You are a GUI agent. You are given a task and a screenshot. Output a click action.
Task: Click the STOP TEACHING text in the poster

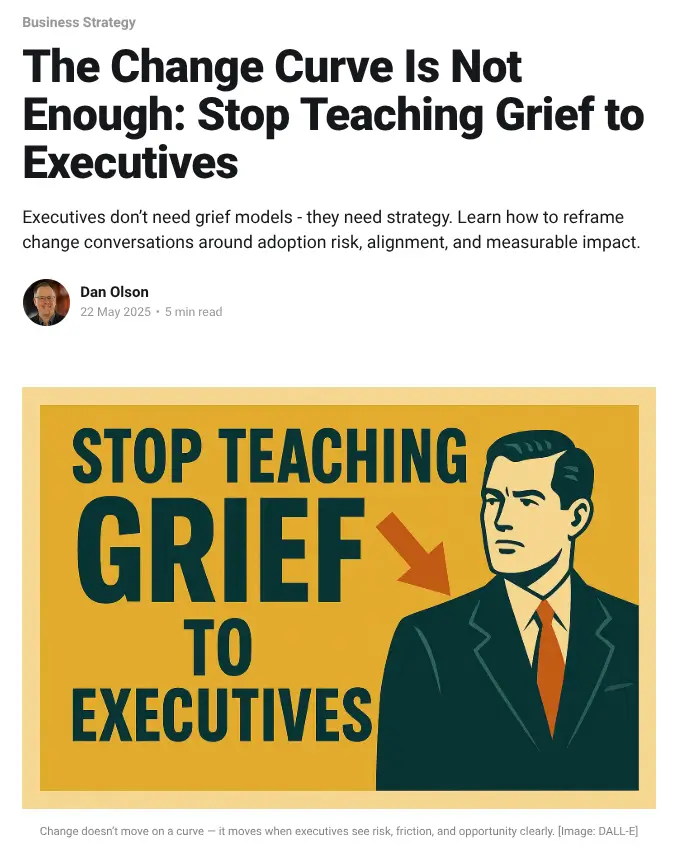point(269,456)
